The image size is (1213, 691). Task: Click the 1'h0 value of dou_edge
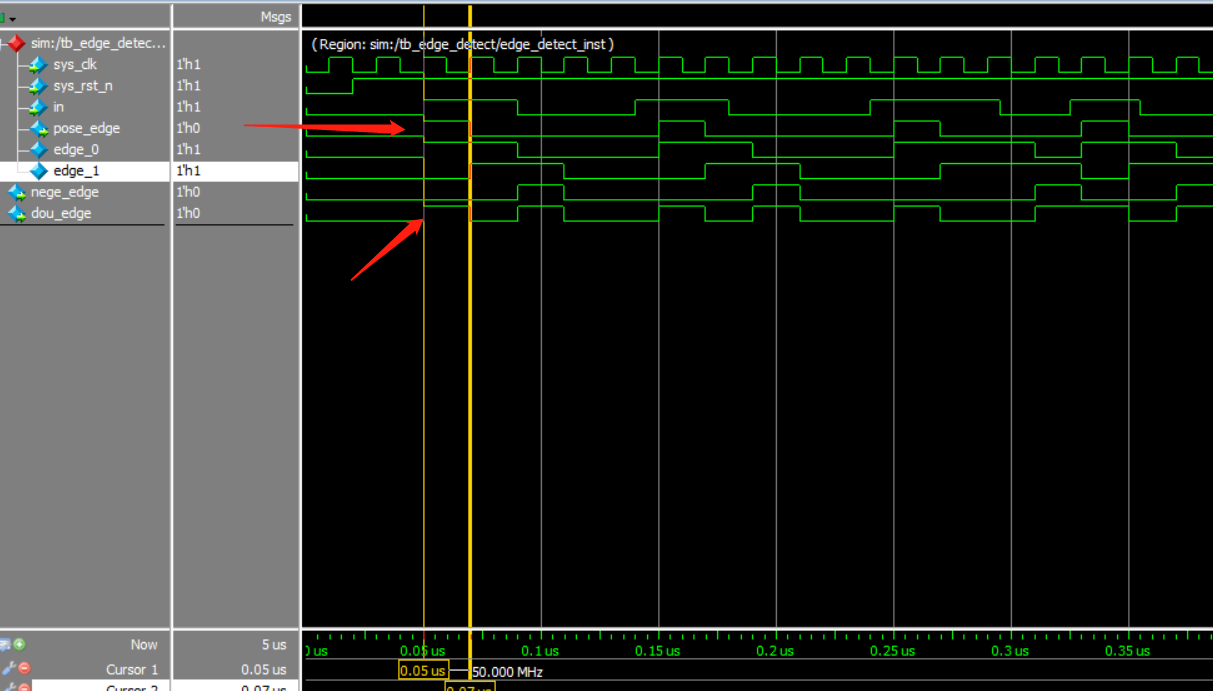tap(188, 213)
